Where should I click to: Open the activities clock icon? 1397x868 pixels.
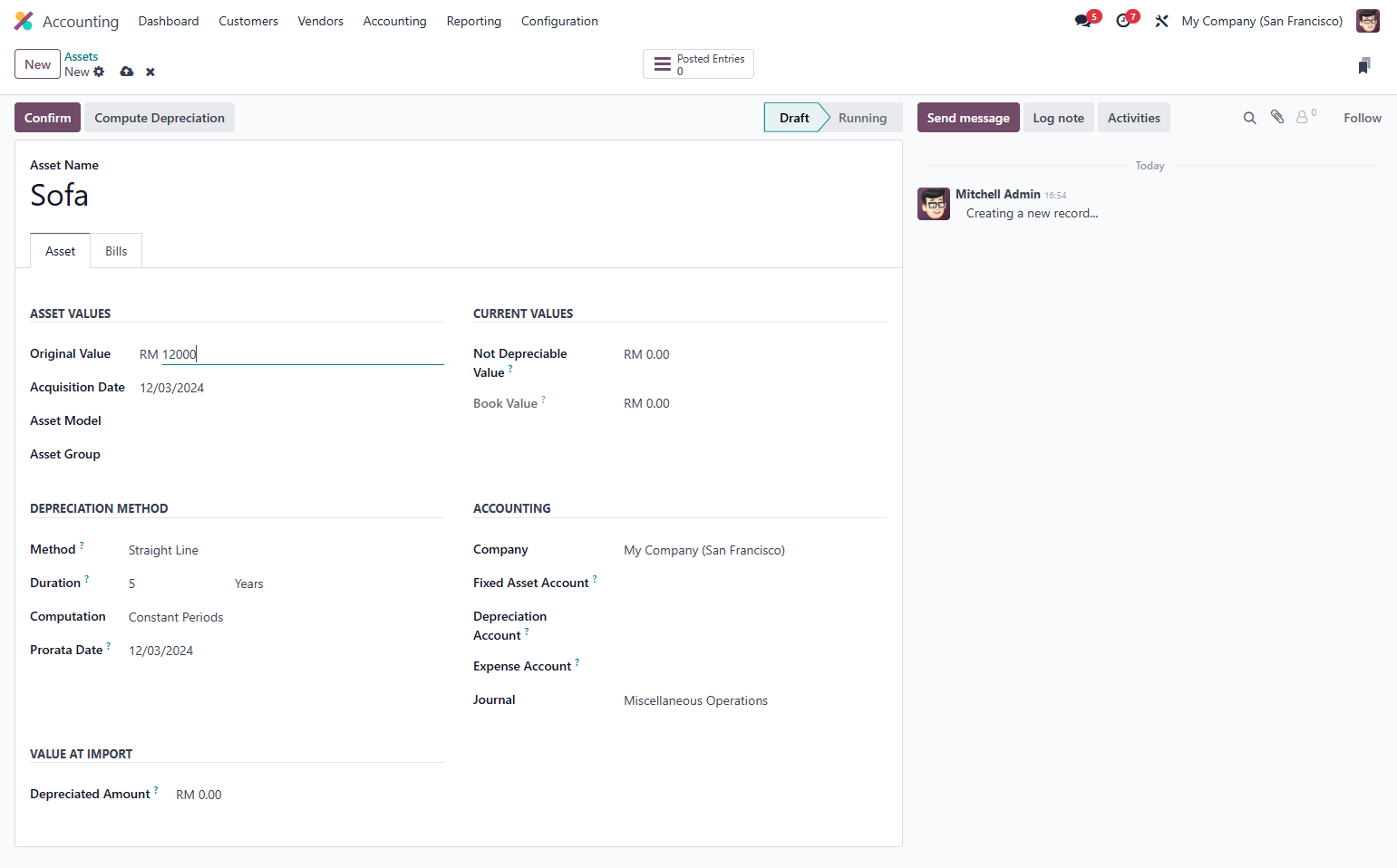1123,21
